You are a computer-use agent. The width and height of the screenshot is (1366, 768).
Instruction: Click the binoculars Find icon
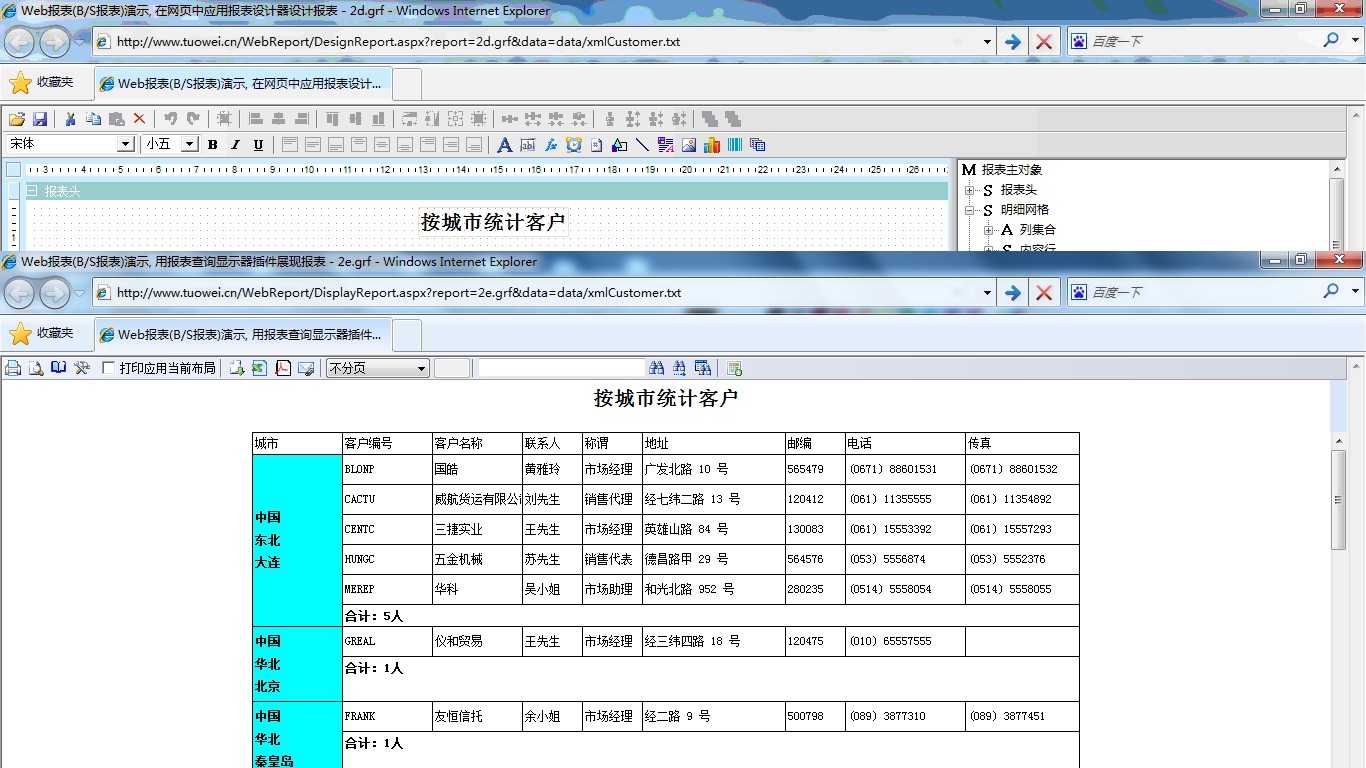pyautogui.click(x=657, y=368)
